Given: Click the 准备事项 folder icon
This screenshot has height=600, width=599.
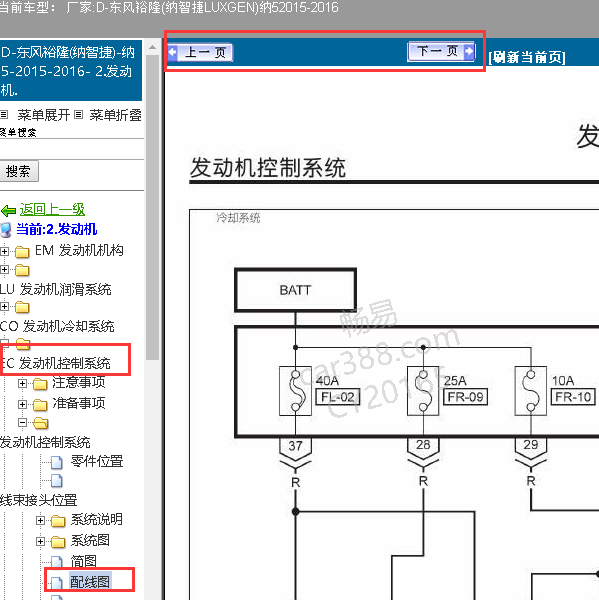Looking at the screenshot, I should pos(40,404).
